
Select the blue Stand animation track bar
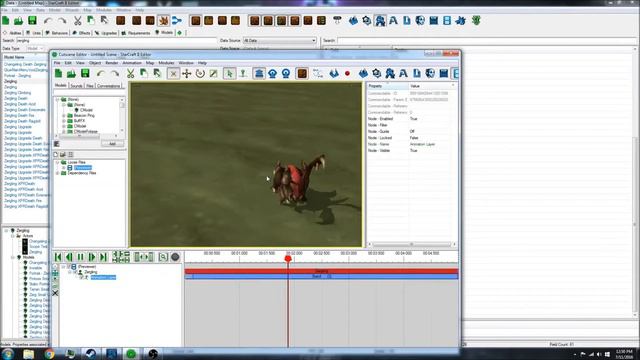point(321,277)
